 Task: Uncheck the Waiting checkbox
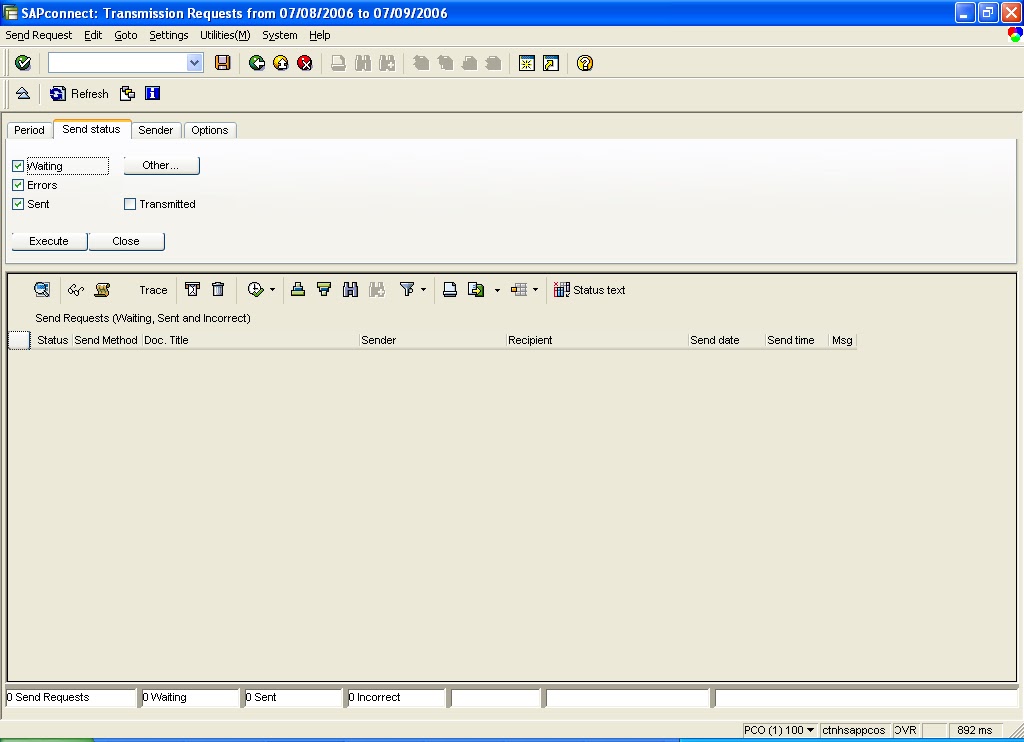coord(18,166)
